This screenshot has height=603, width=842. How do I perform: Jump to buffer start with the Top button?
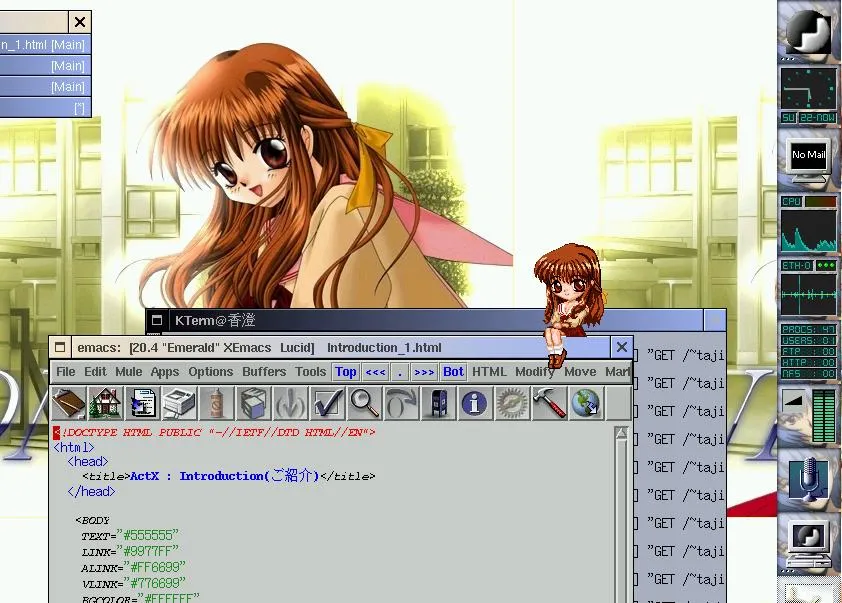click(x=345, y=372)
